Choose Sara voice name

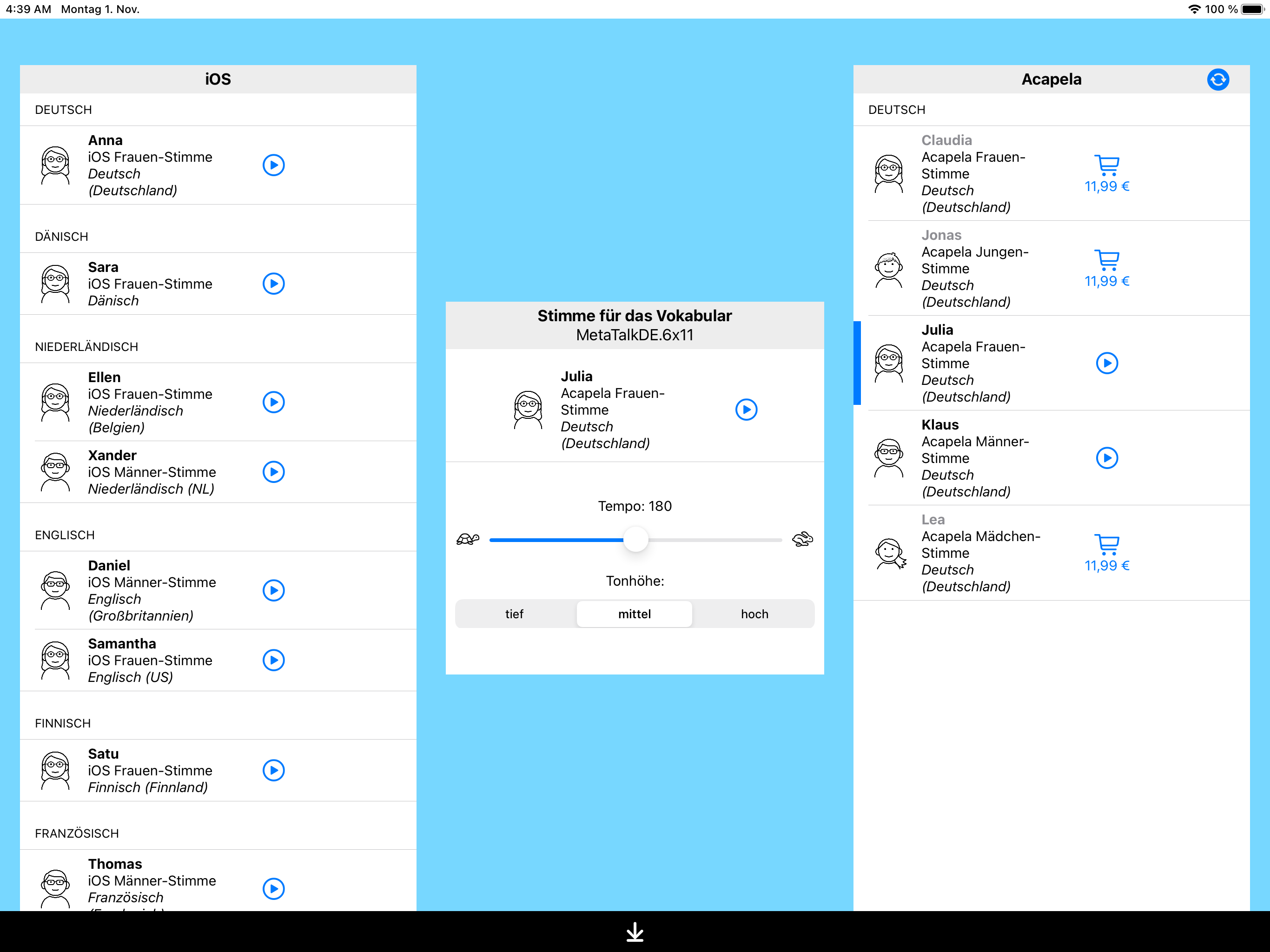pos(103,268)
